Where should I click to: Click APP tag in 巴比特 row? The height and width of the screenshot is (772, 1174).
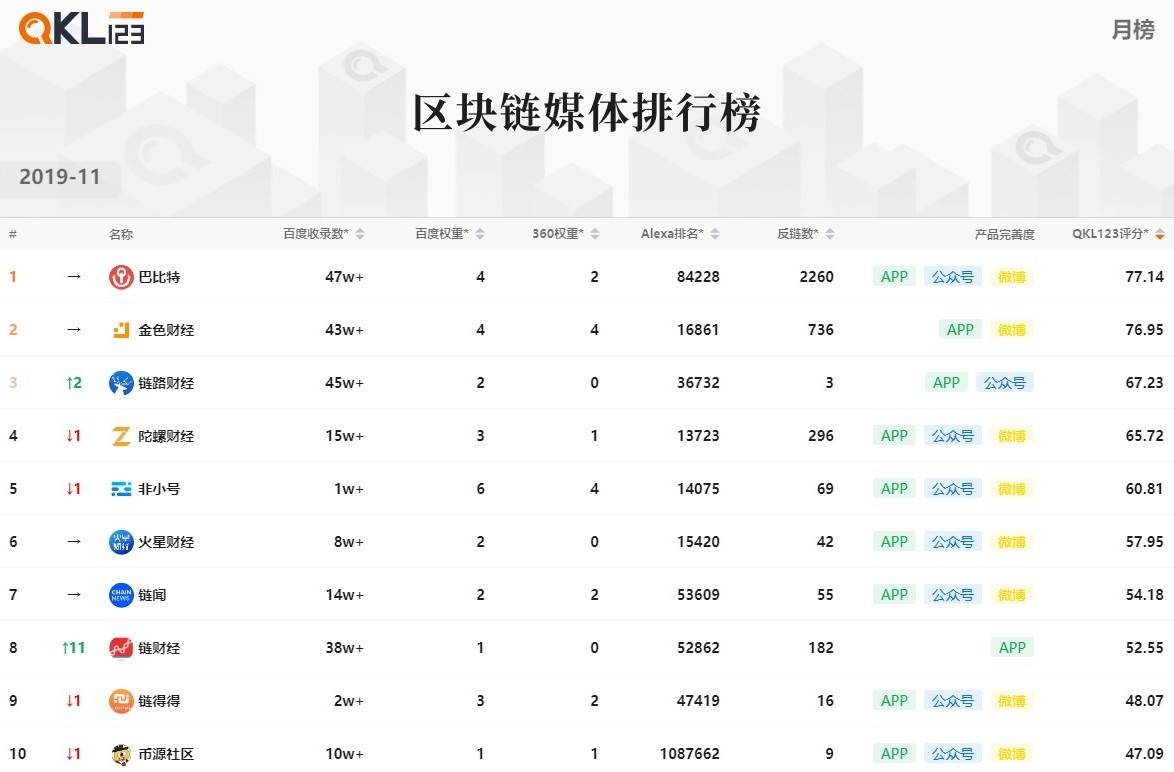(x=894, y=276)
